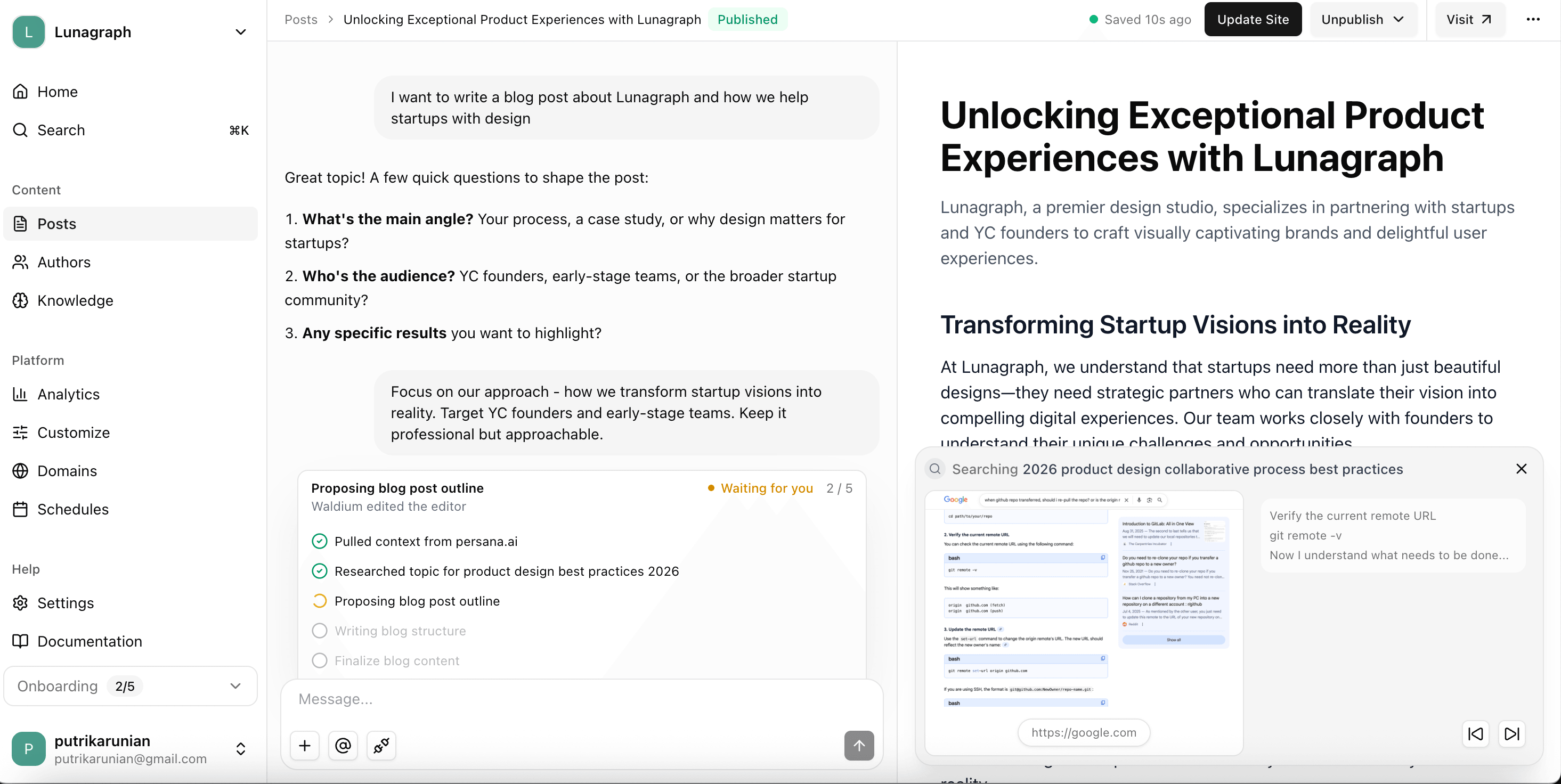Select the Authors icon in sidebar
The width and height of the screenshot is (1561, 784).
20,262
